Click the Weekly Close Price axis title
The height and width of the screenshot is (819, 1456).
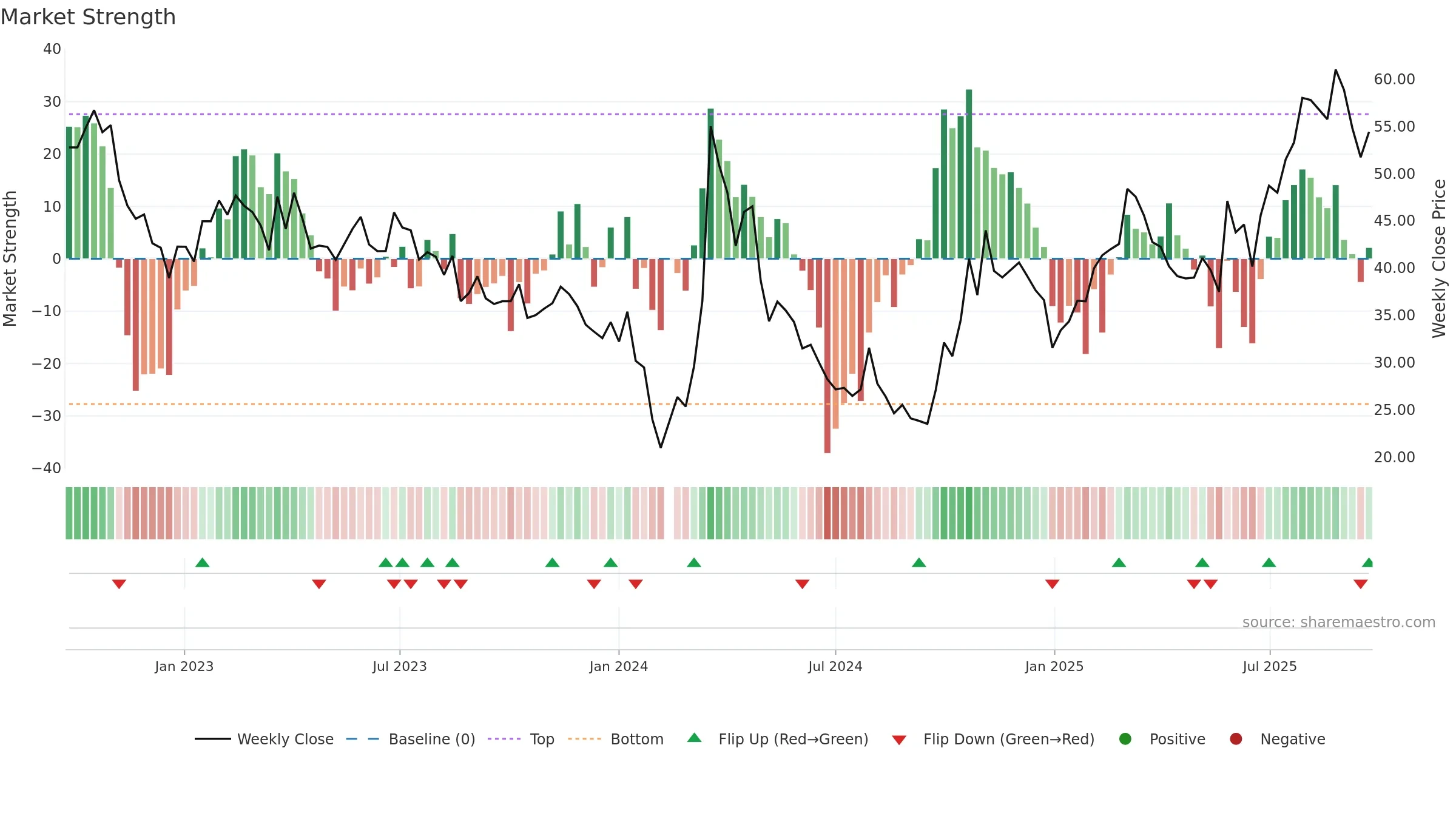[1439, 258]
